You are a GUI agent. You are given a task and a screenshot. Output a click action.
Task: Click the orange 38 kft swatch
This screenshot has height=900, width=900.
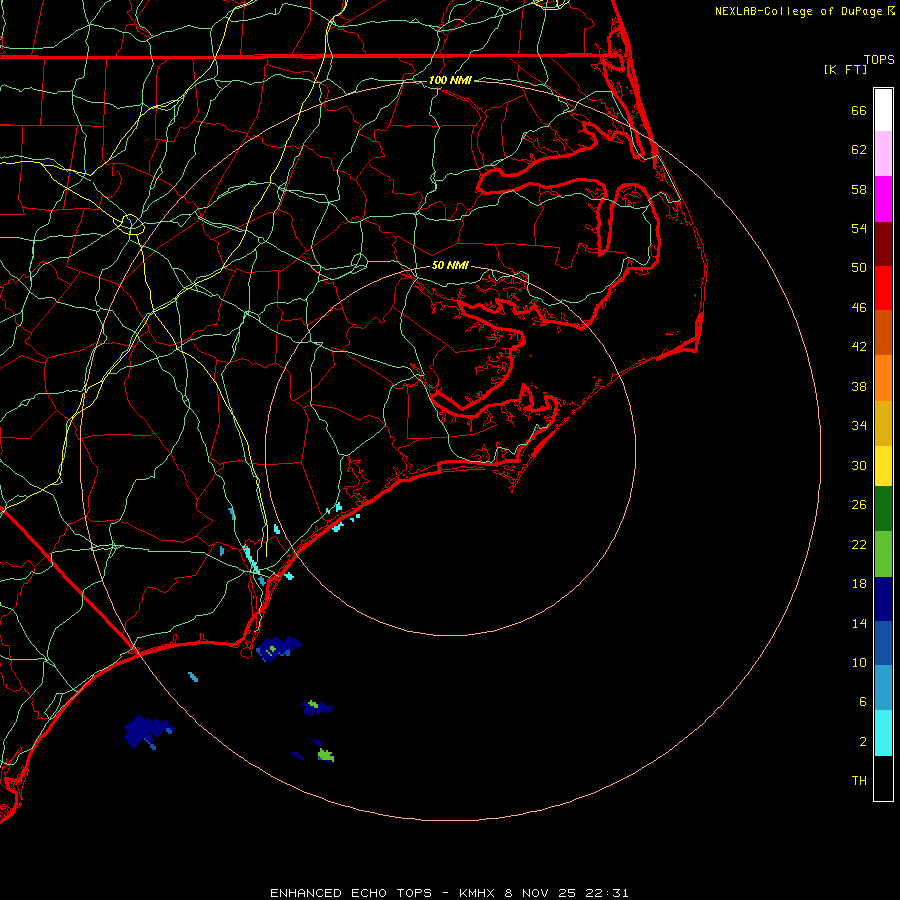(x=883, y=378)
